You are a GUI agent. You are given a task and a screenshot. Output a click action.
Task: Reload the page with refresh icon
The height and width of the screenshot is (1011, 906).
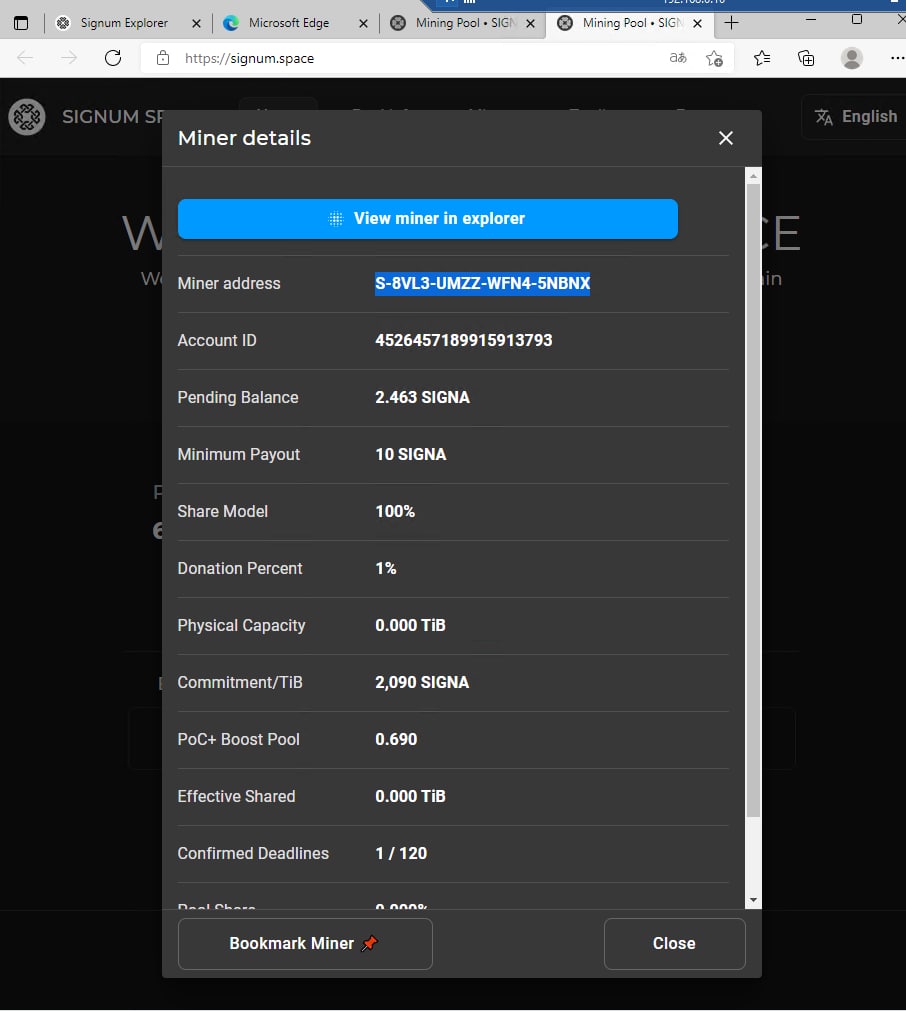click(113, 58)
